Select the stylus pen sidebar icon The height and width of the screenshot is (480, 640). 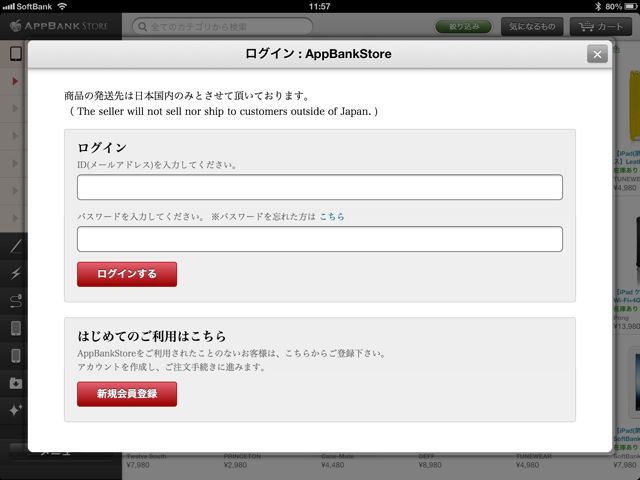click(x=16, y=247)
